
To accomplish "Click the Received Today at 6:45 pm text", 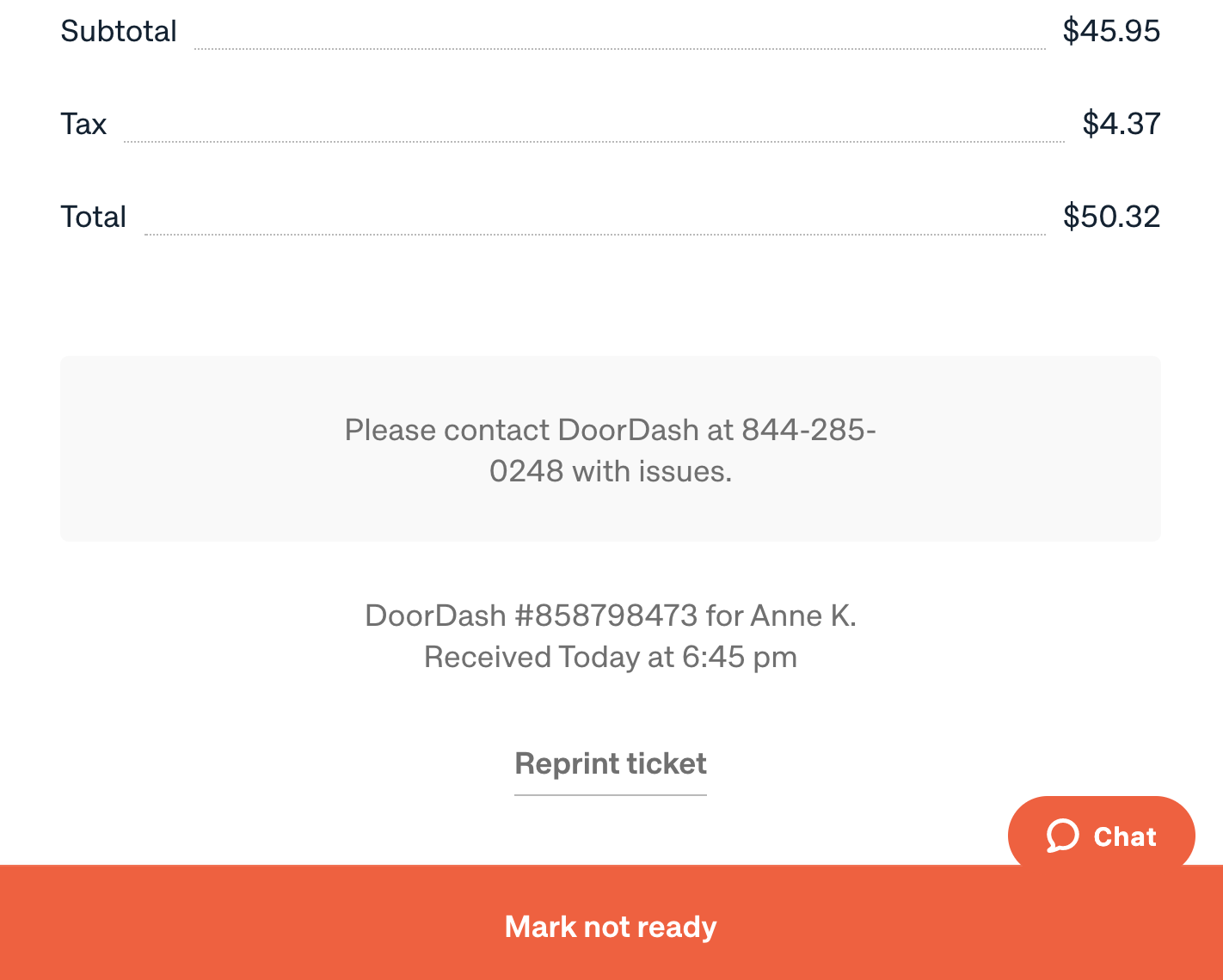I will tap(610, 657).
